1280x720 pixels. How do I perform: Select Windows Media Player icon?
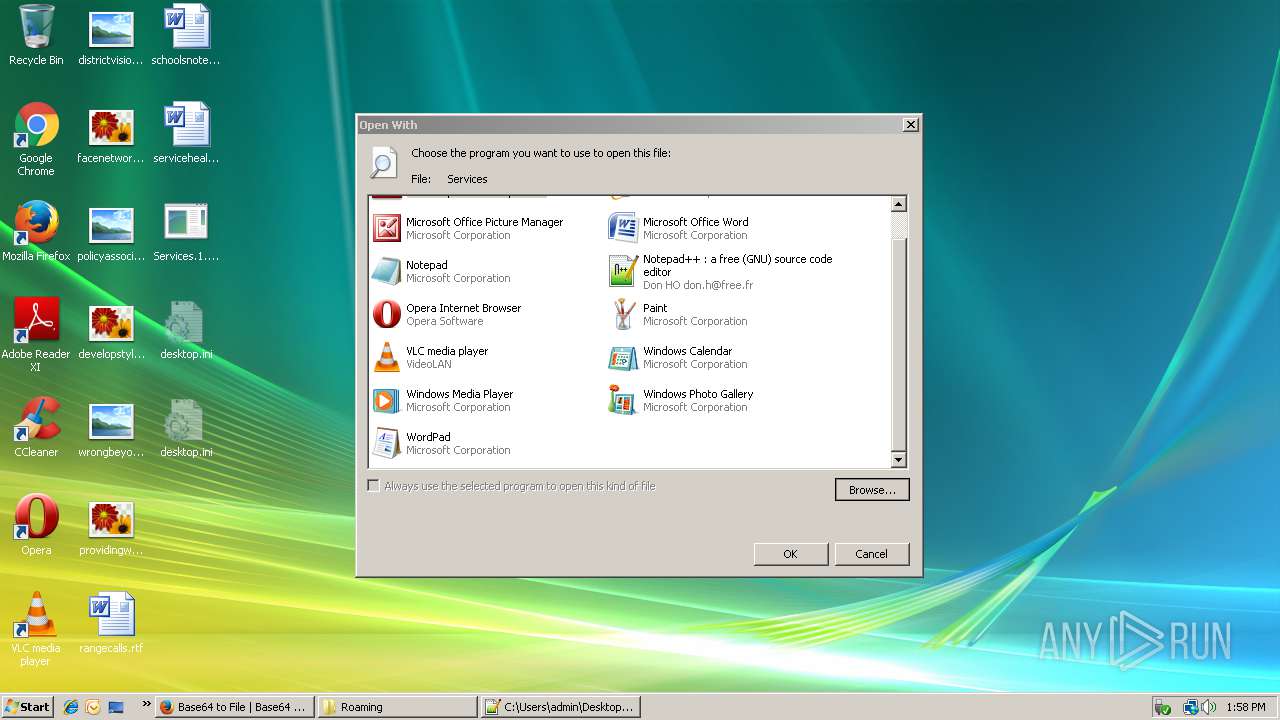click(x=387, y=400)
